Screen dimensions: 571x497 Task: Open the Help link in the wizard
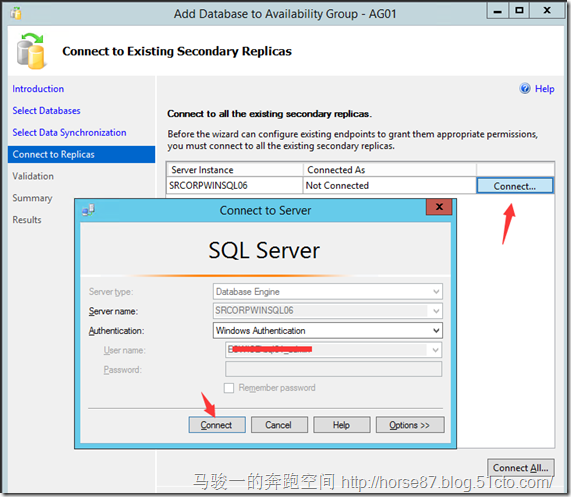(544, 89)
